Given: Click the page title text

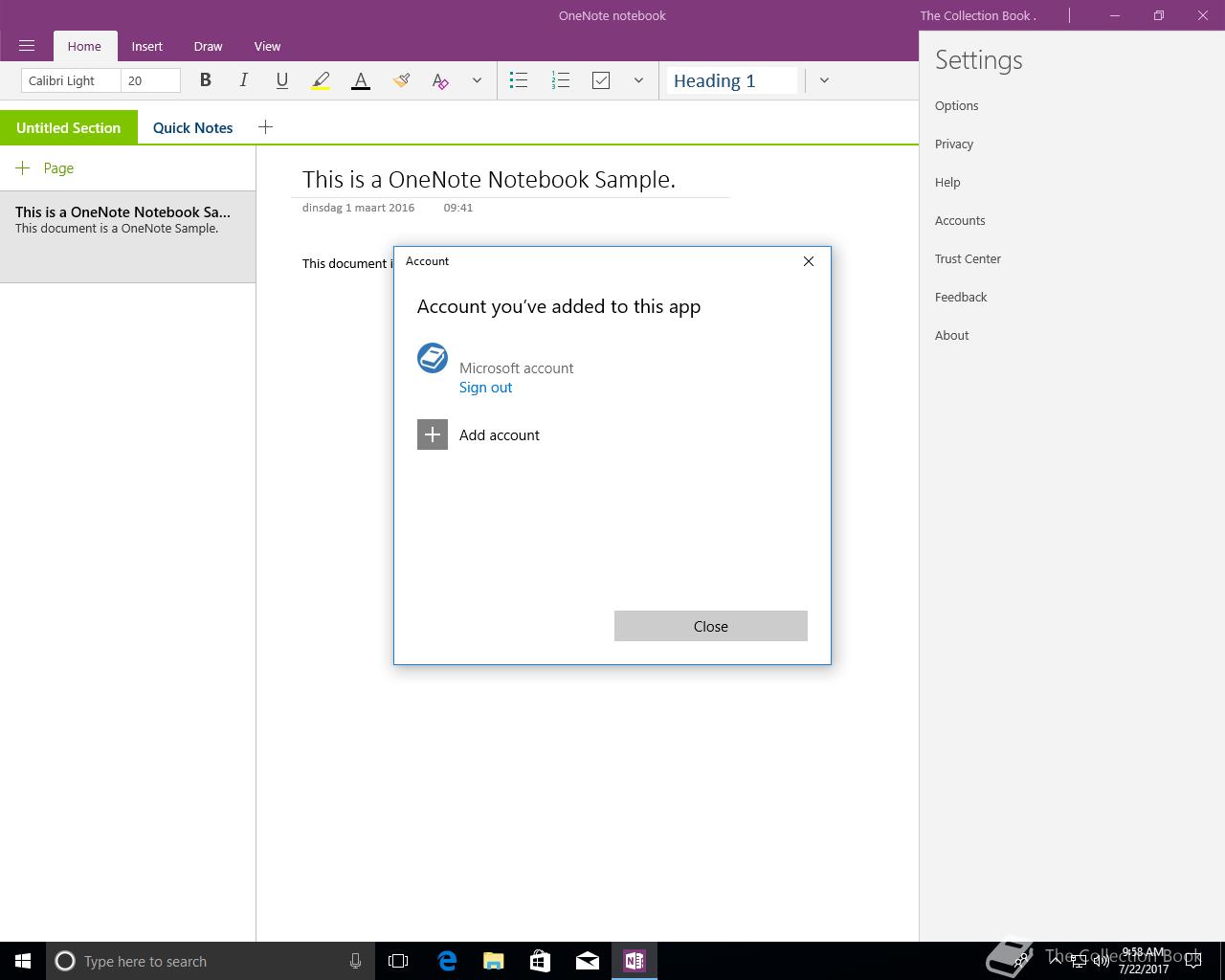Looking at the screenshot, I should [x=489, y=179].
